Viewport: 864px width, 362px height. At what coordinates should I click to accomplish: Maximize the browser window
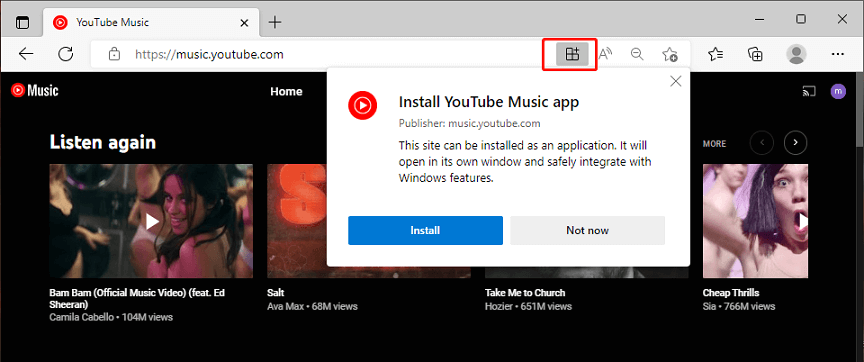click(801, 19)
